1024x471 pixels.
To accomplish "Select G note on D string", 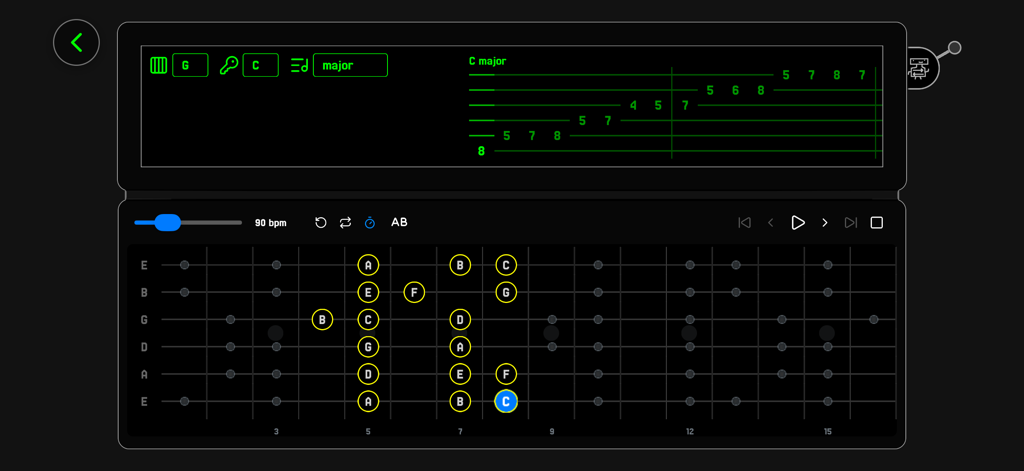I will pos(368,347).
